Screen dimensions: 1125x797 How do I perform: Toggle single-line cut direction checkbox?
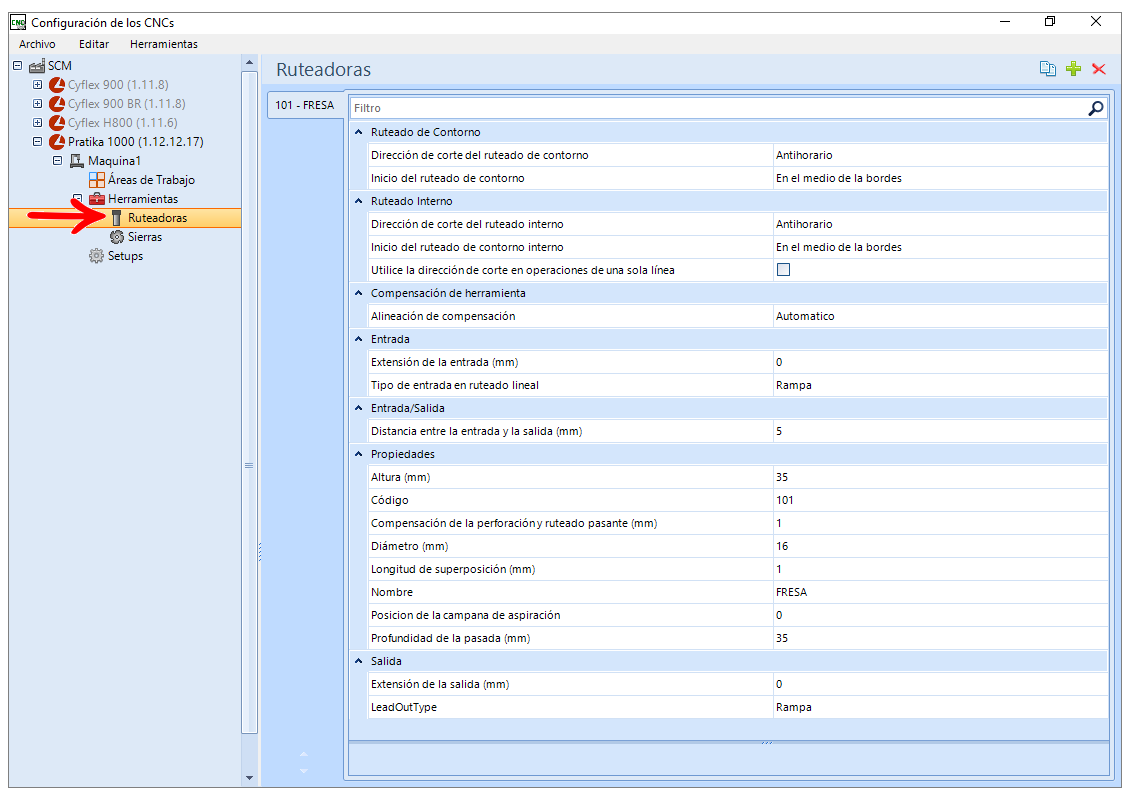pyautogui.click(x=783, y=270)
